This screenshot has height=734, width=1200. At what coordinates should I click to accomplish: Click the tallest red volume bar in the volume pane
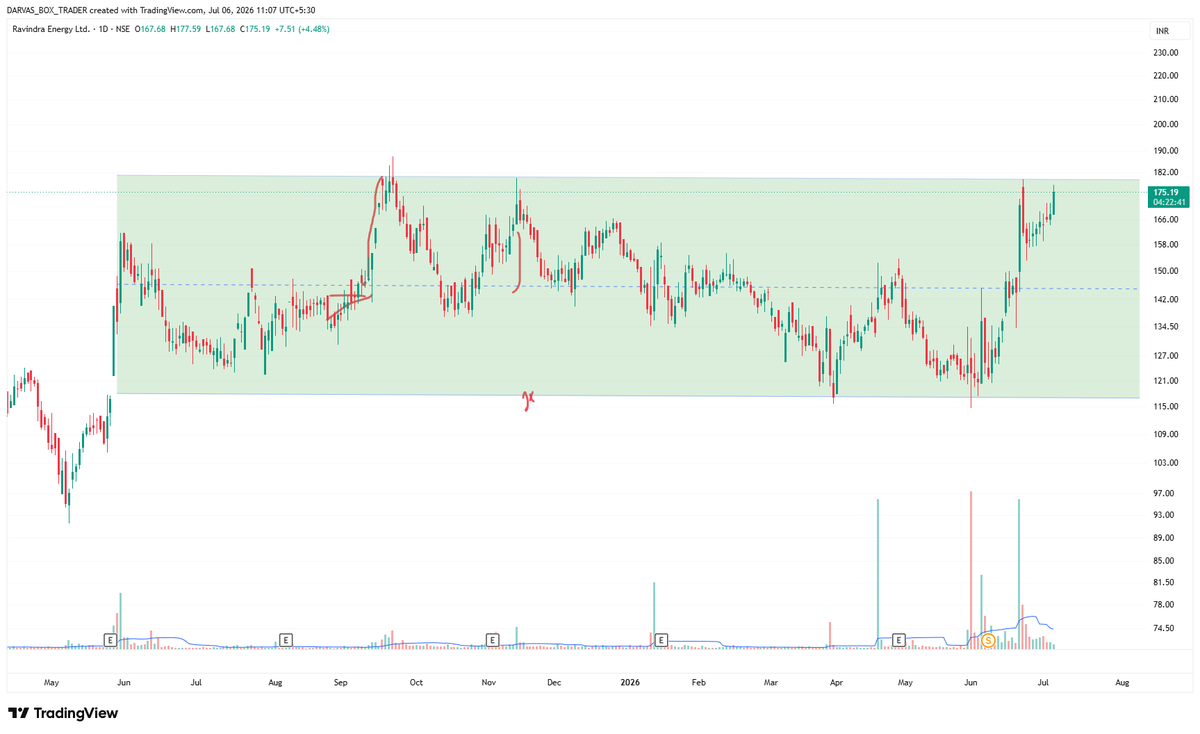[x=971, y=570]
